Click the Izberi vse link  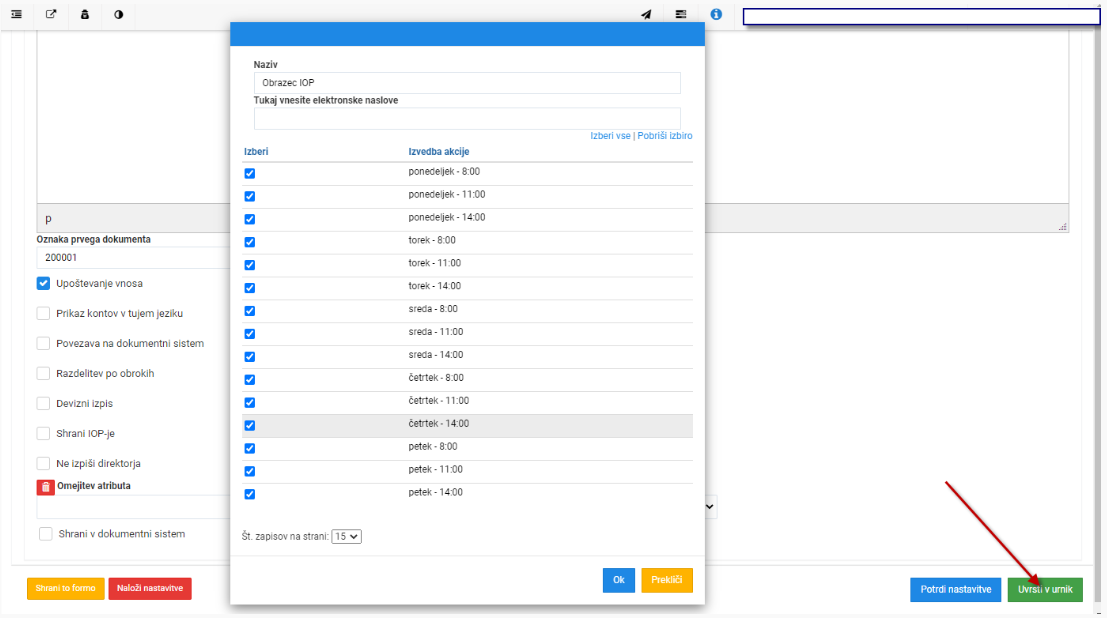click(x=610, y=136)
